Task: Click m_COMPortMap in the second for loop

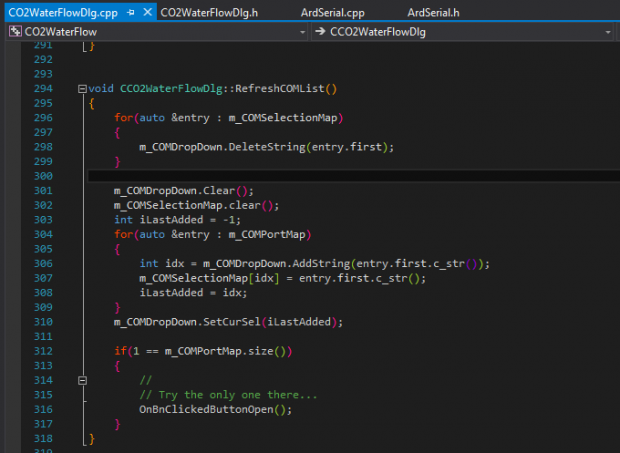Action: pyautogui.click(x=267, y=234)
